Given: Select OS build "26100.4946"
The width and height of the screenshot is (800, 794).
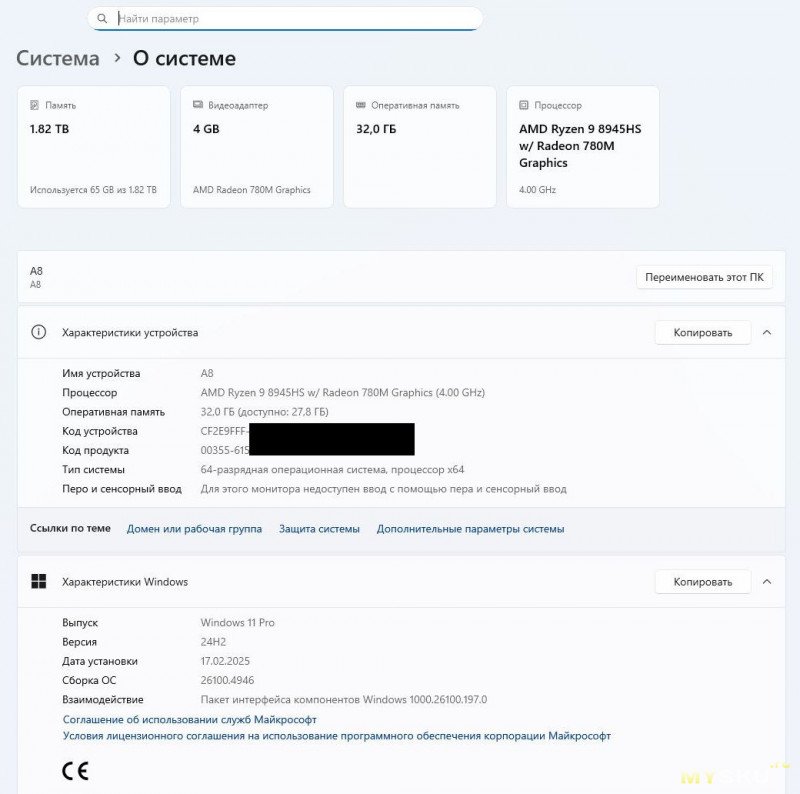Looking at the screenshot, I should pyautogui.click(x=227, y=680).
